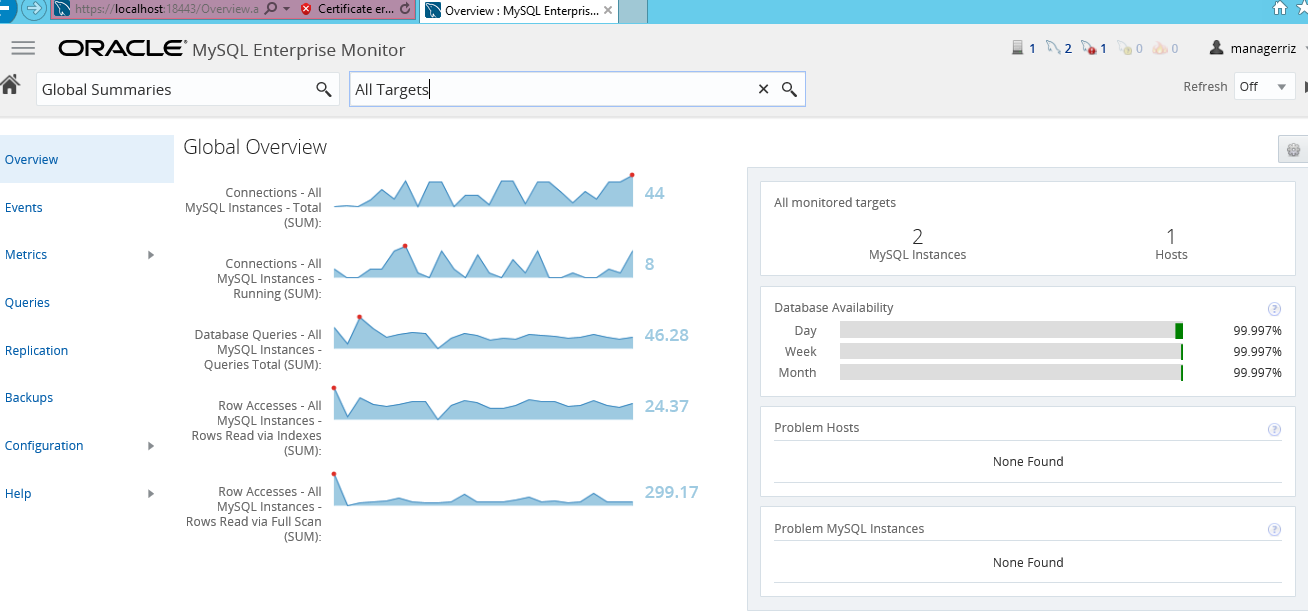Open the Refresh interval dropdown
Viewport: 1308px width, 612px height.
click(x=1265, y=87)
